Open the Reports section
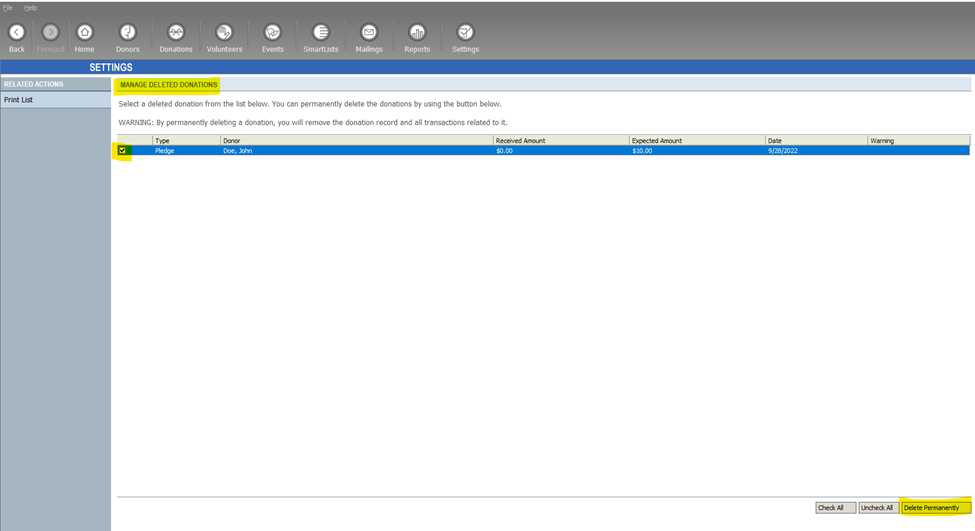The height and width of the screenshot is (531, 975). point(417,32)
